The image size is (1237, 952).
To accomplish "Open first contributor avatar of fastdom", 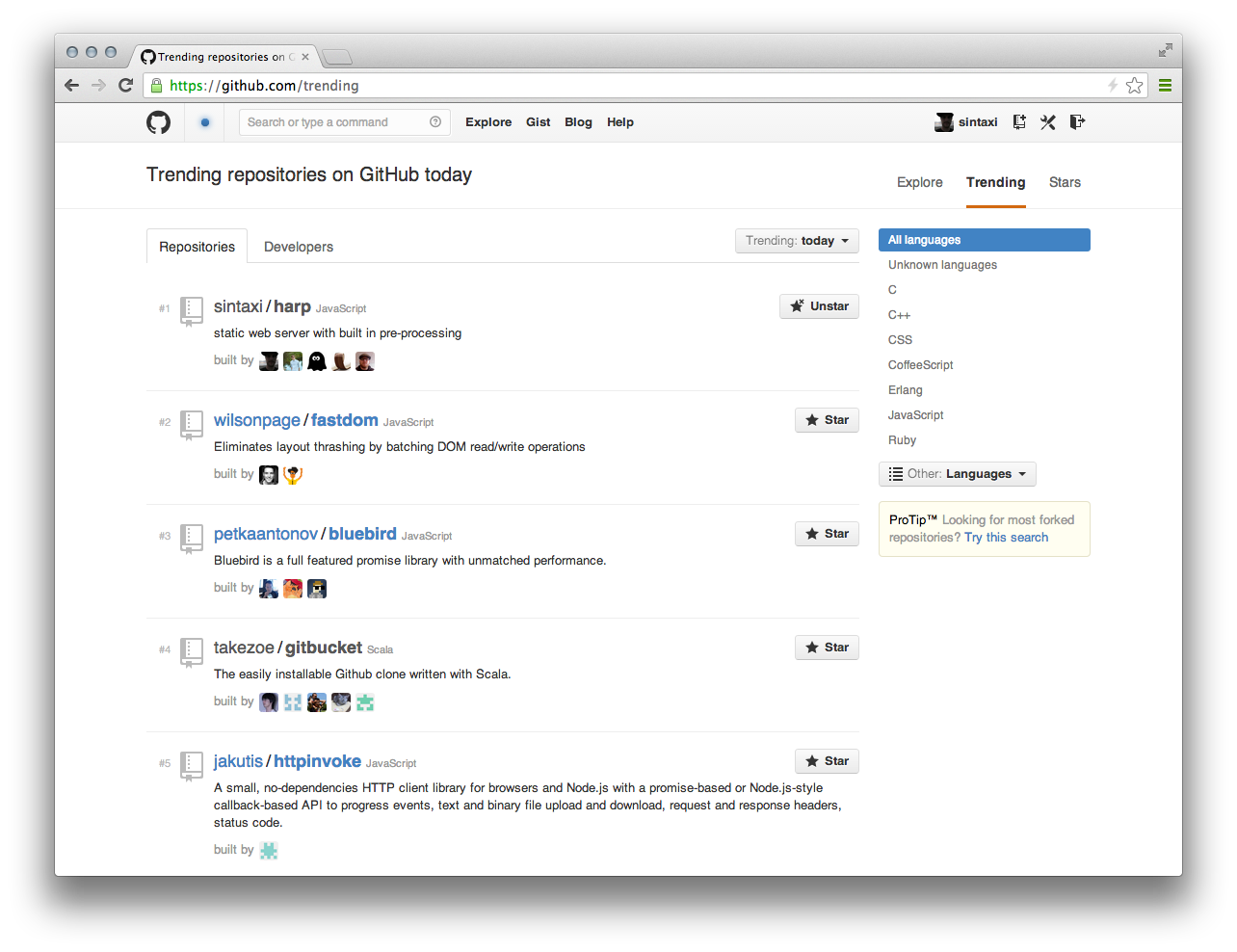I will [269, 475].
